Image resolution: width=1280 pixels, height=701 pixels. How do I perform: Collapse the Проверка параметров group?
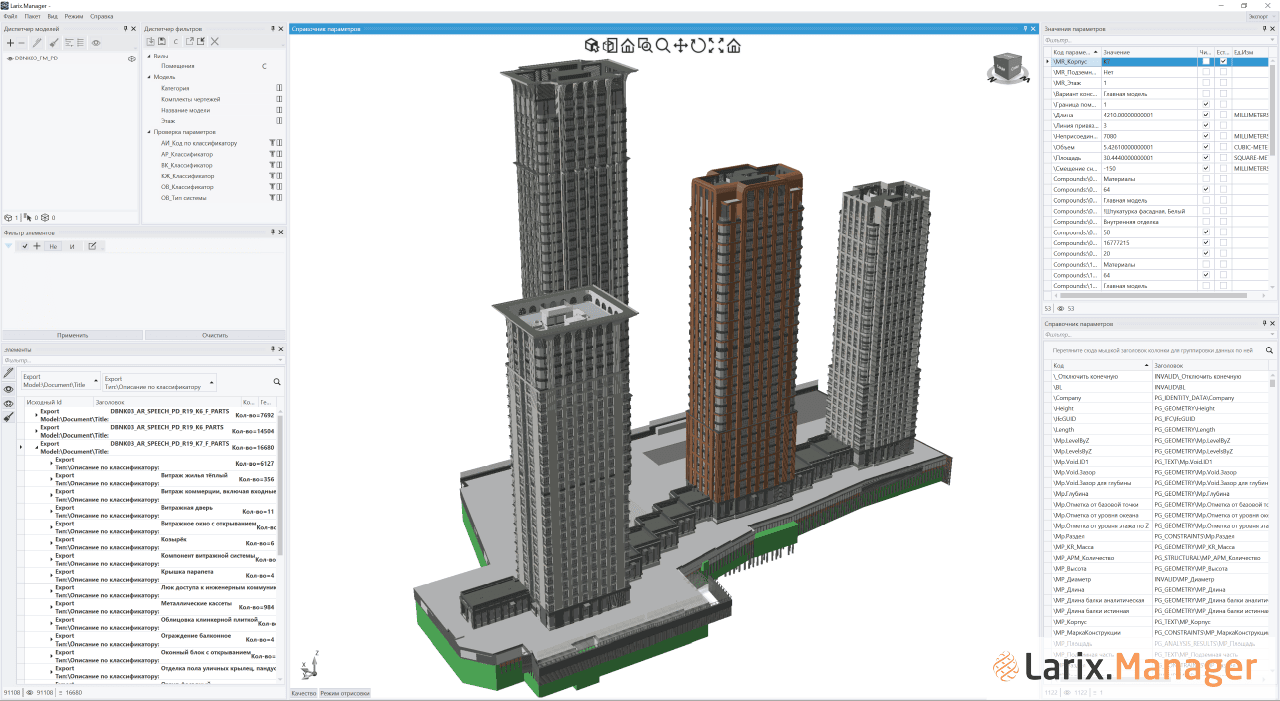click(149, 132)
